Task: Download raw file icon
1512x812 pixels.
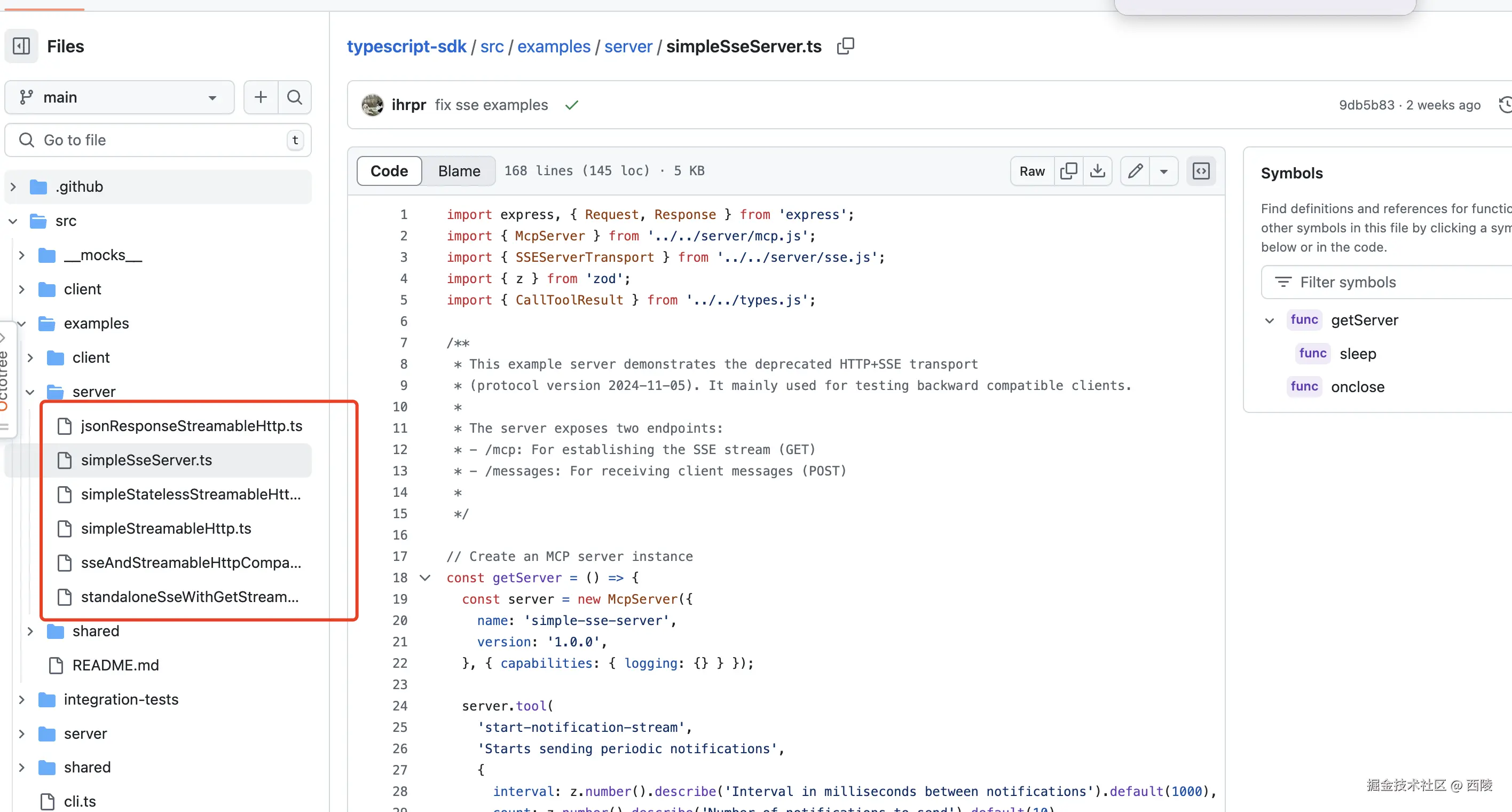Action: tap(1097, 171)
